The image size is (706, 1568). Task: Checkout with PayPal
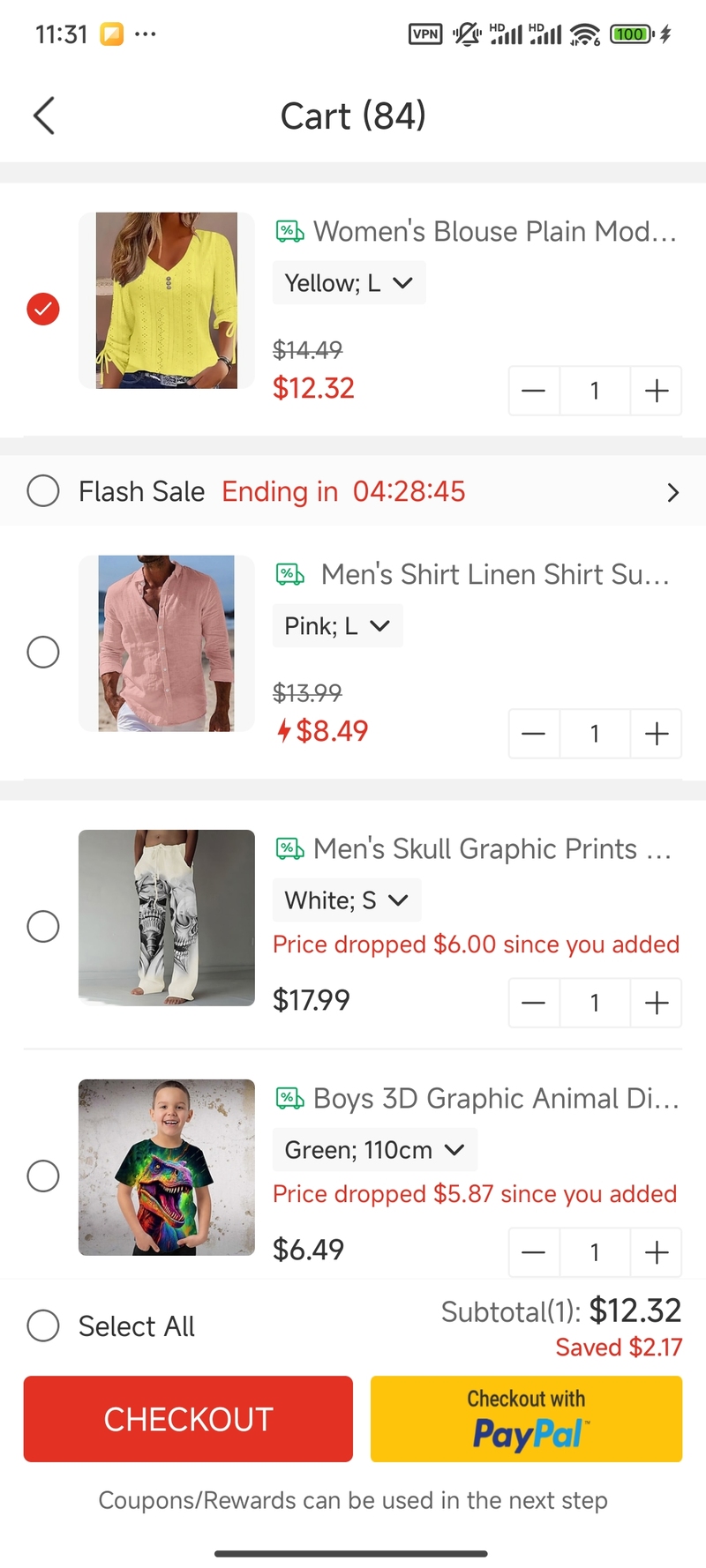[x=526, y=1418]
